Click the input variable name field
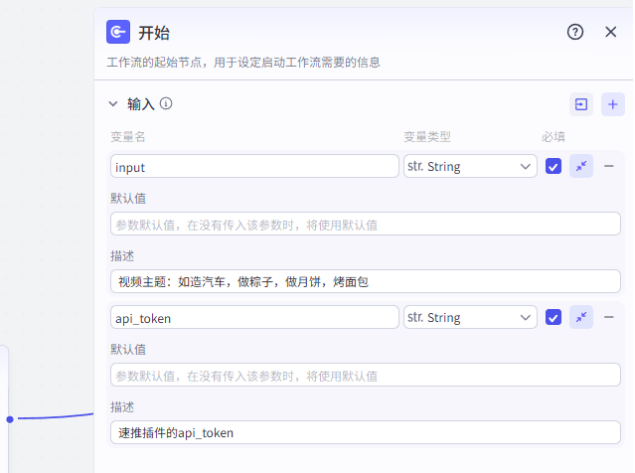Image resolution: width=635 pixels, height=473 pixels. [x=254, y=167]
